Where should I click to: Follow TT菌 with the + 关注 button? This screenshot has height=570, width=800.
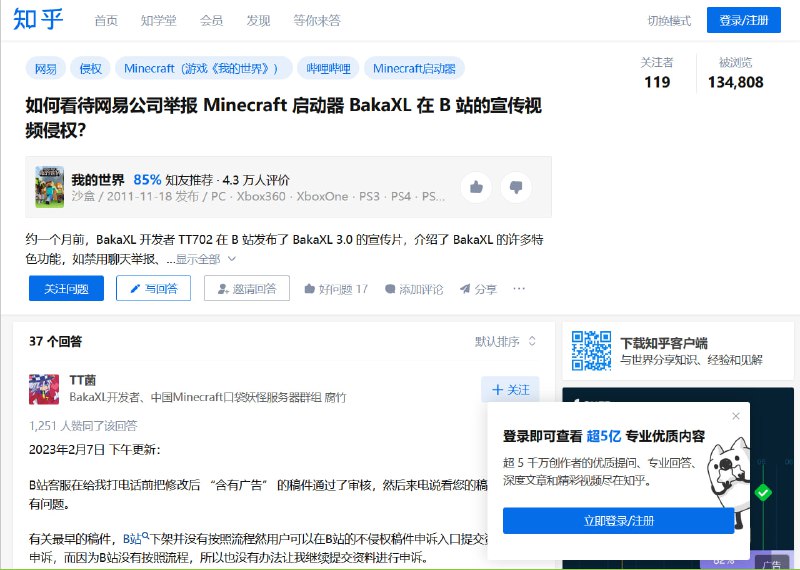click(x=510, y=390)
